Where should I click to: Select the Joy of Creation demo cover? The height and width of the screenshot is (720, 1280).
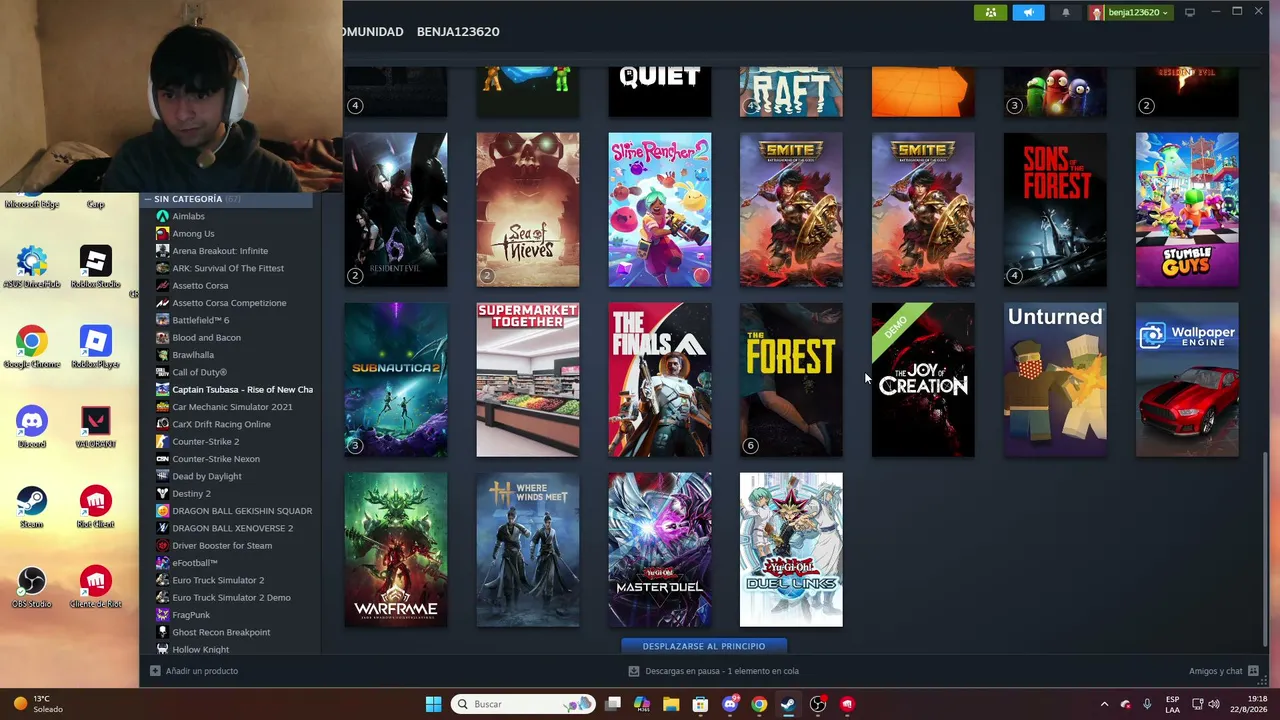point(923,380)
